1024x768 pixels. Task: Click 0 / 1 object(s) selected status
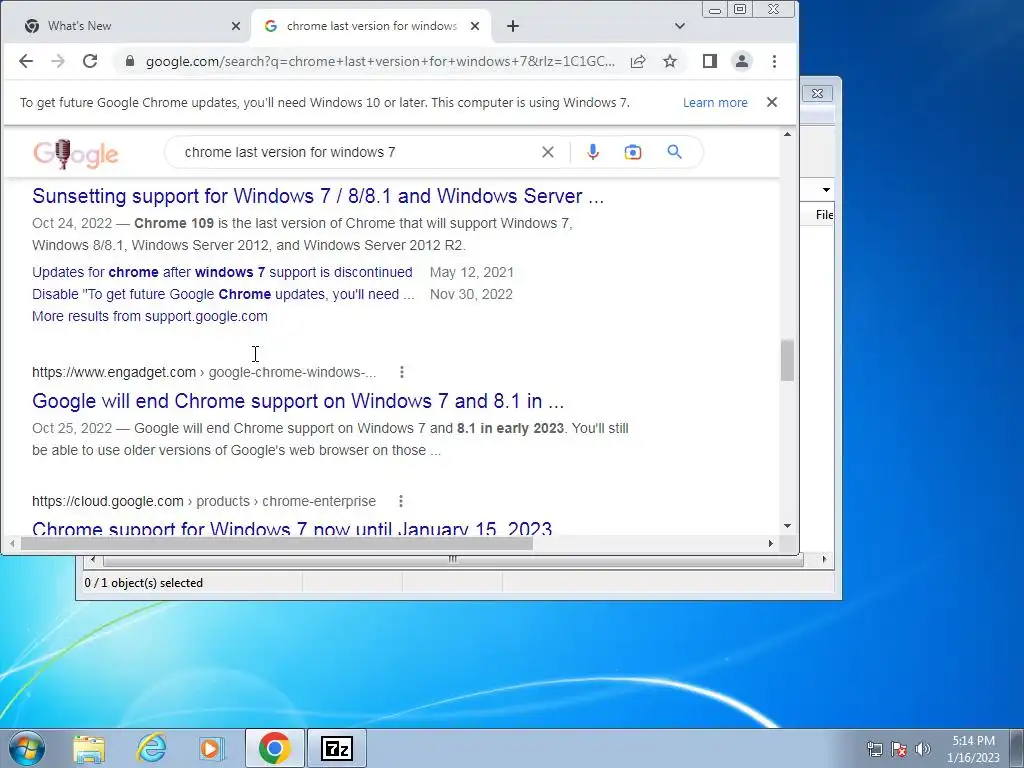coord(144,583)
